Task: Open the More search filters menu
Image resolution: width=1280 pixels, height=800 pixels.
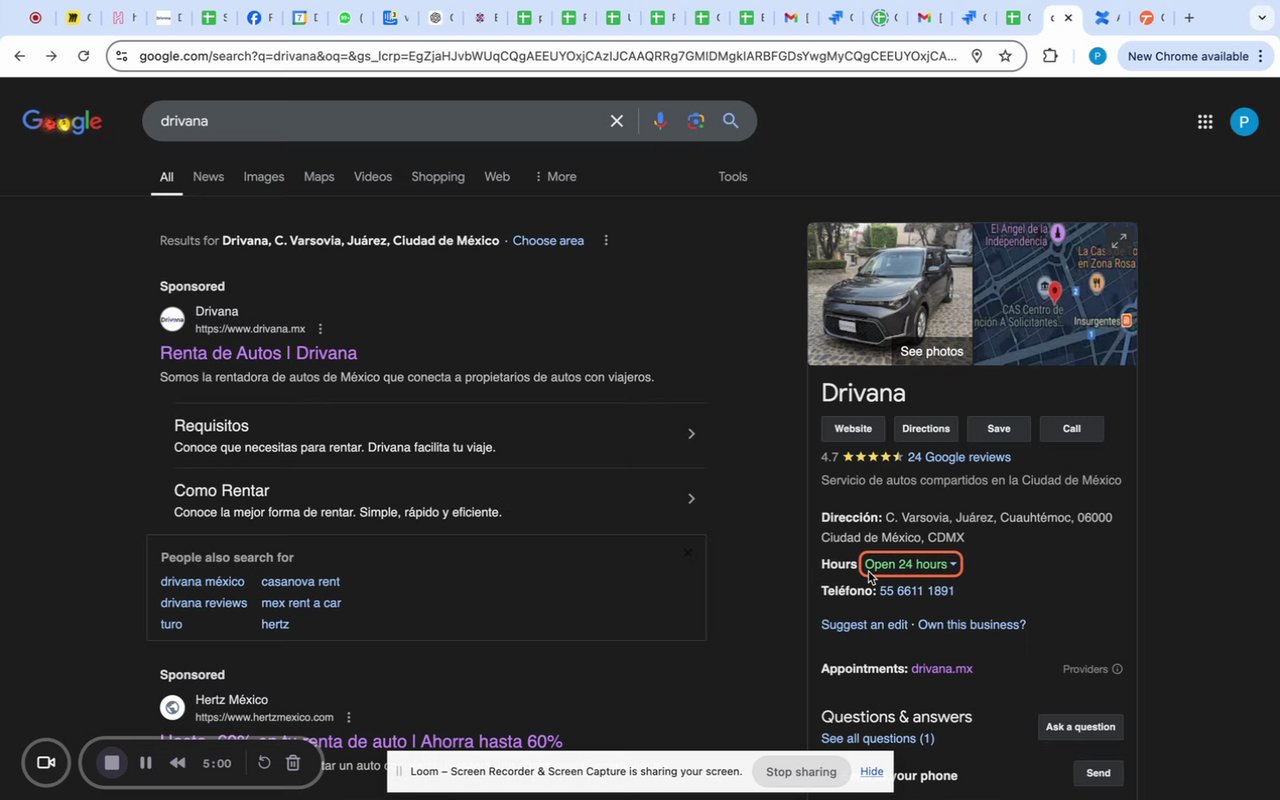Action: pyautogui.click(x=555, y=177)
